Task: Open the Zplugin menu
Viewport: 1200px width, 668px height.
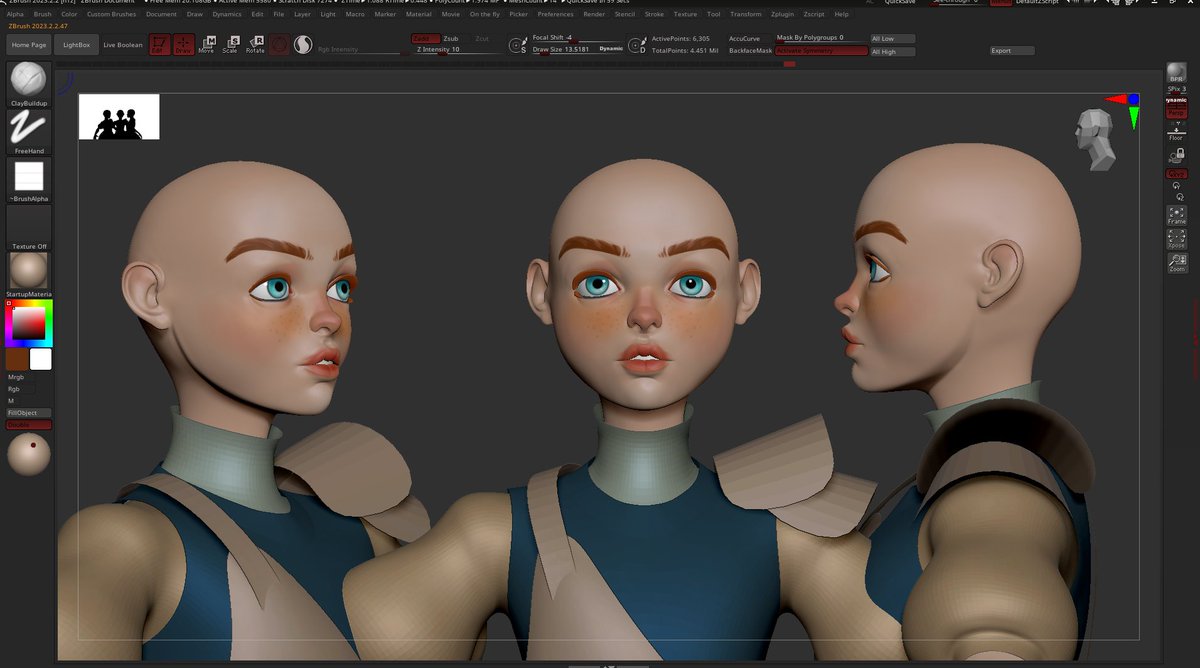Action: coord(782,14)
